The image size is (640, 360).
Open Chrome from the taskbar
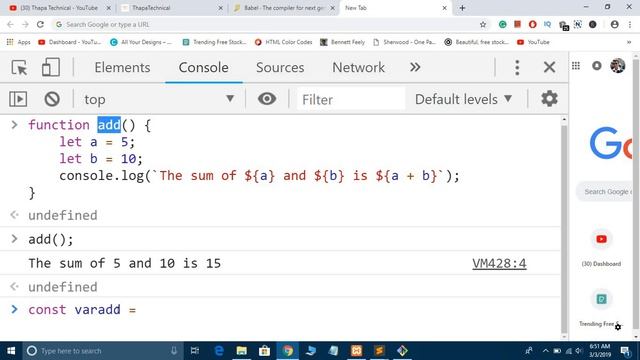(288, 351)
